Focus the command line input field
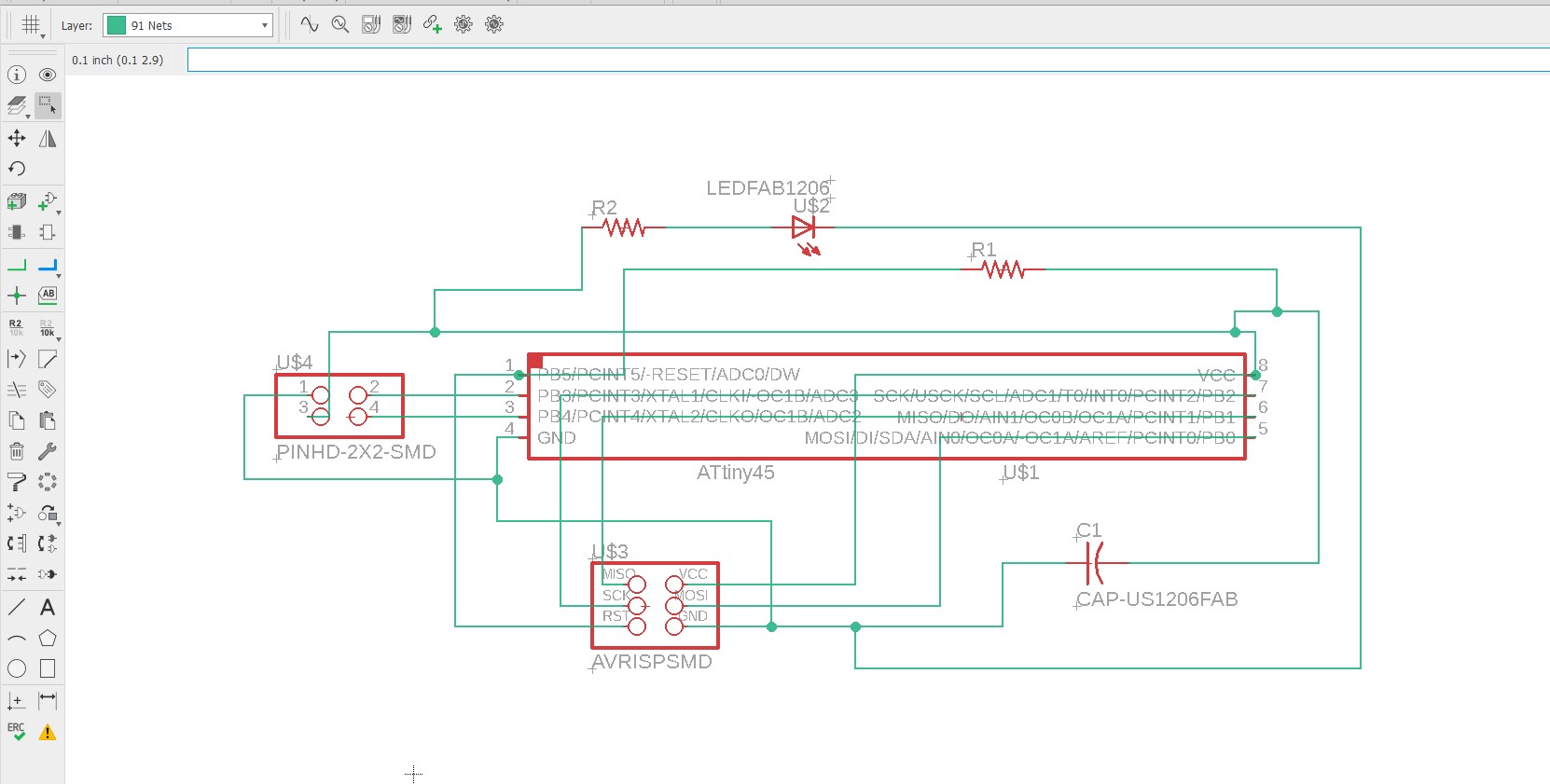Screen dimensions: 1550x784 tap(868, 60)
